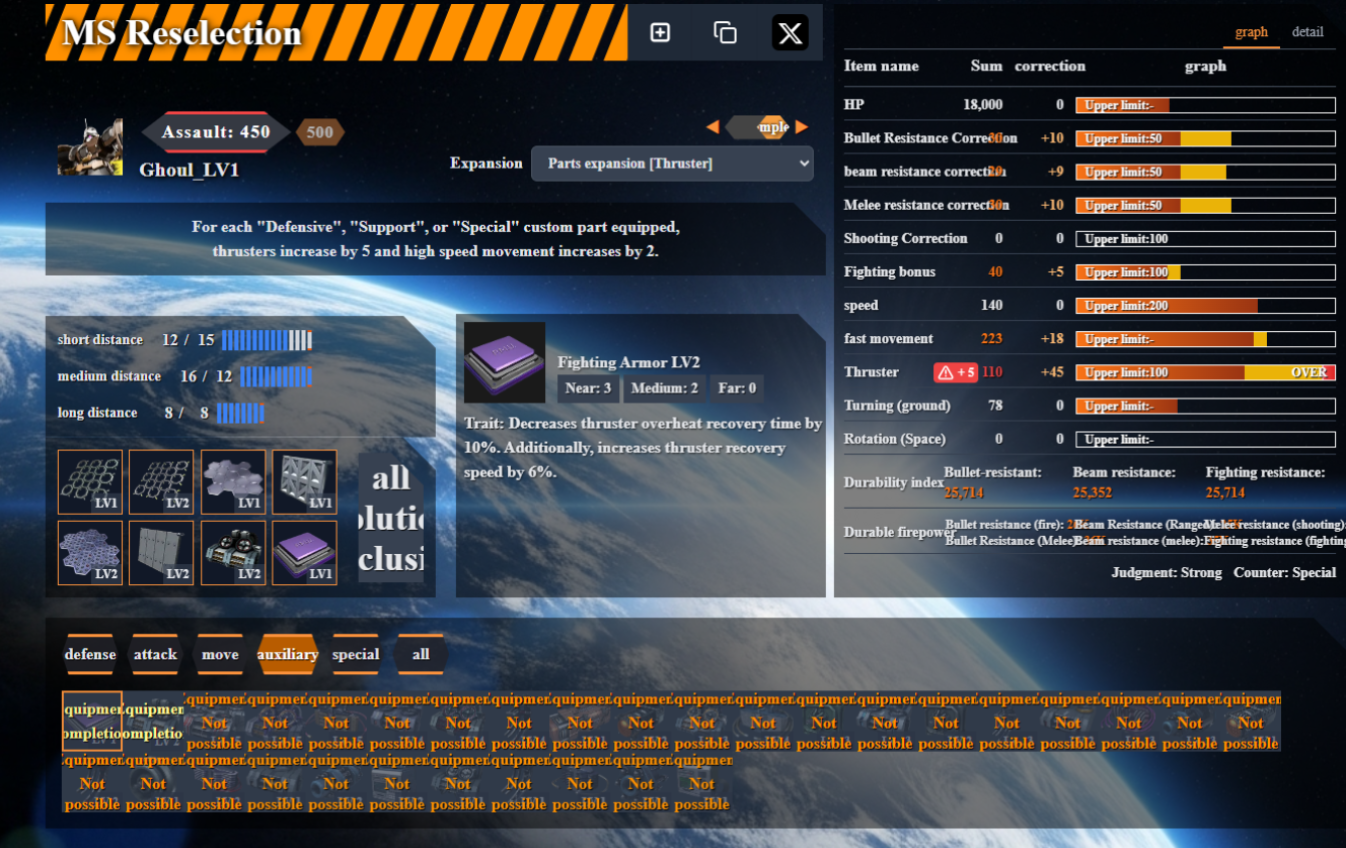
Task: Select the equipped ring lattice part labeled LV2
Action: 161,482
